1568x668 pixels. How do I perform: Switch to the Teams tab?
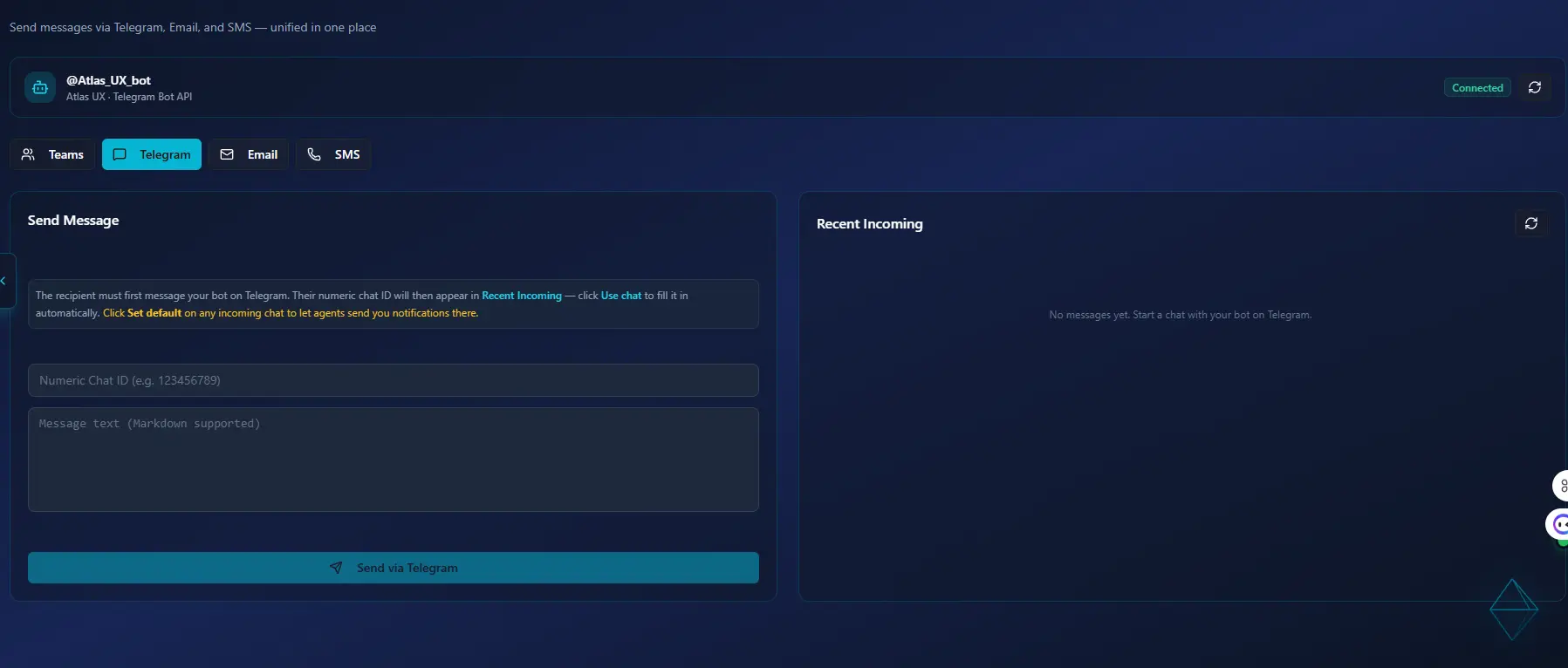click(x=52, y=154)
